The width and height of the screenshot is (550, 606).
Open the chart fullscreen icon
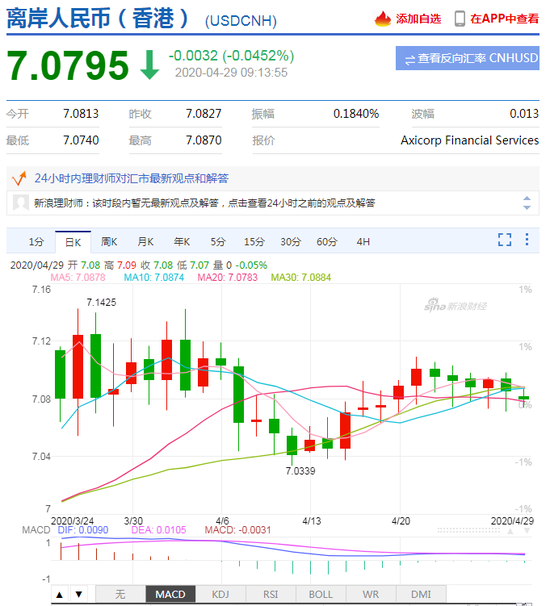click(504, 240)
